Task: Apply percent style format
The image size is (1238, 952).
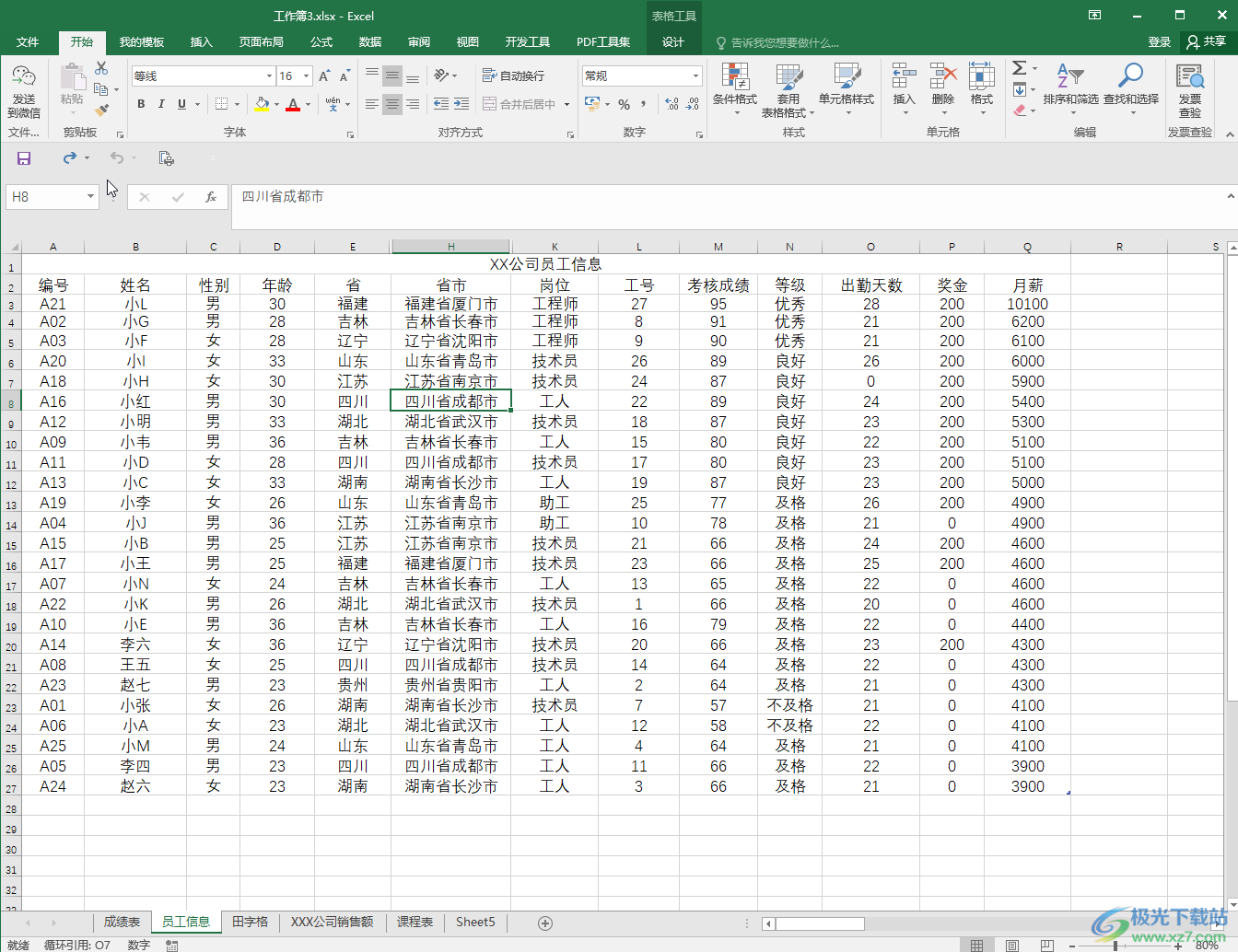Action: [624, 104]
